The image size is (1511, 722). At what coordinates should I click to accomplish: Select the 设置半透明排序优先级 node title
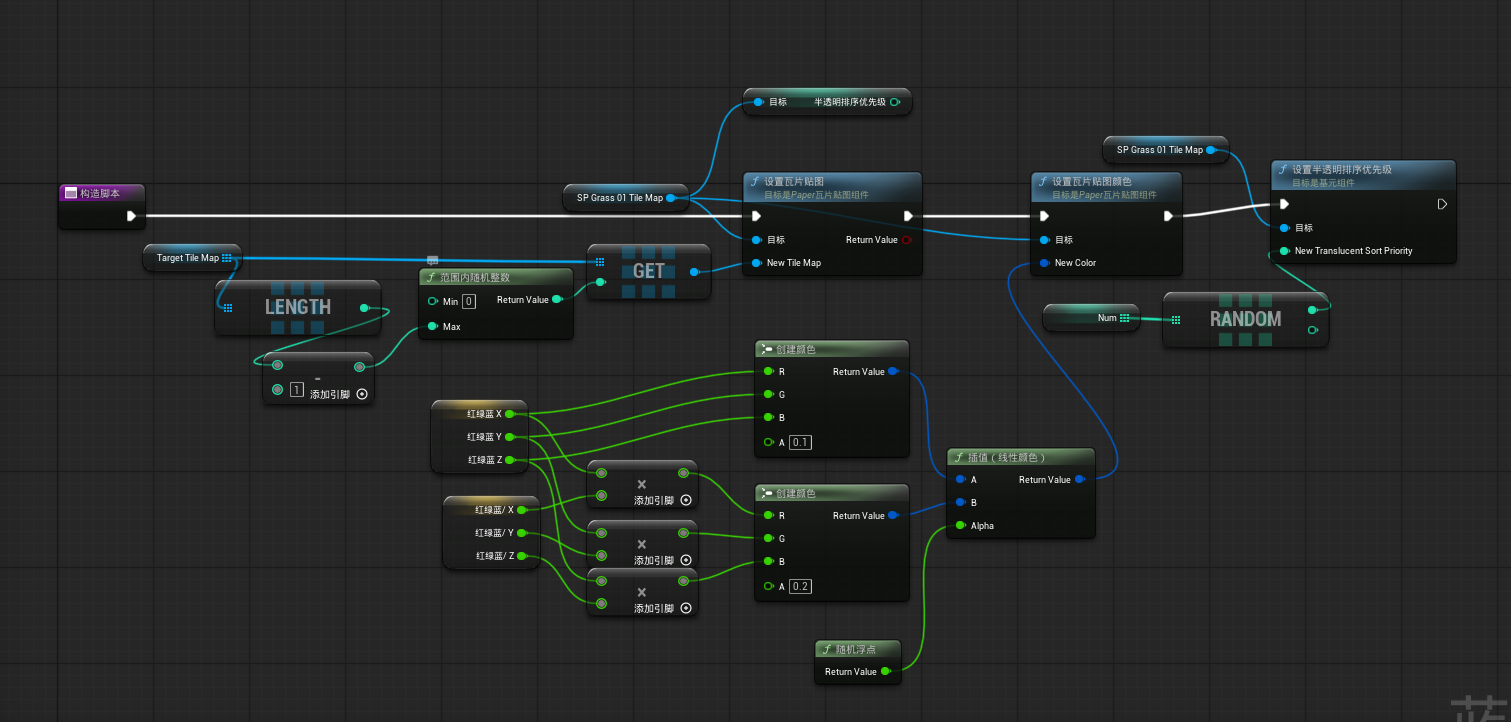[1341, 170]
